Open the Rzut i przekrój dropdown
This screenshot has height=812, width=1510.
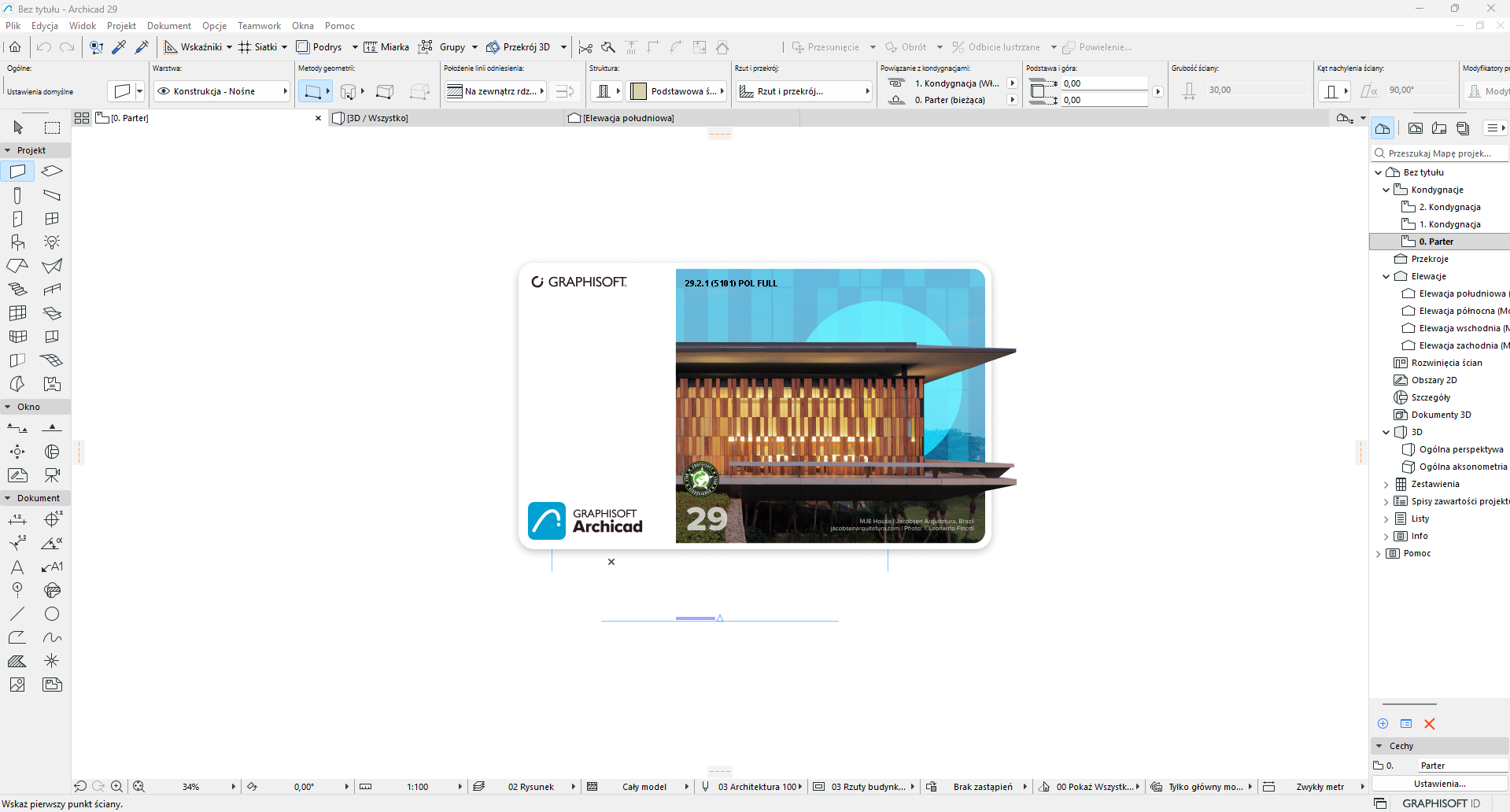pyautogui.click(x=803, y=91)
